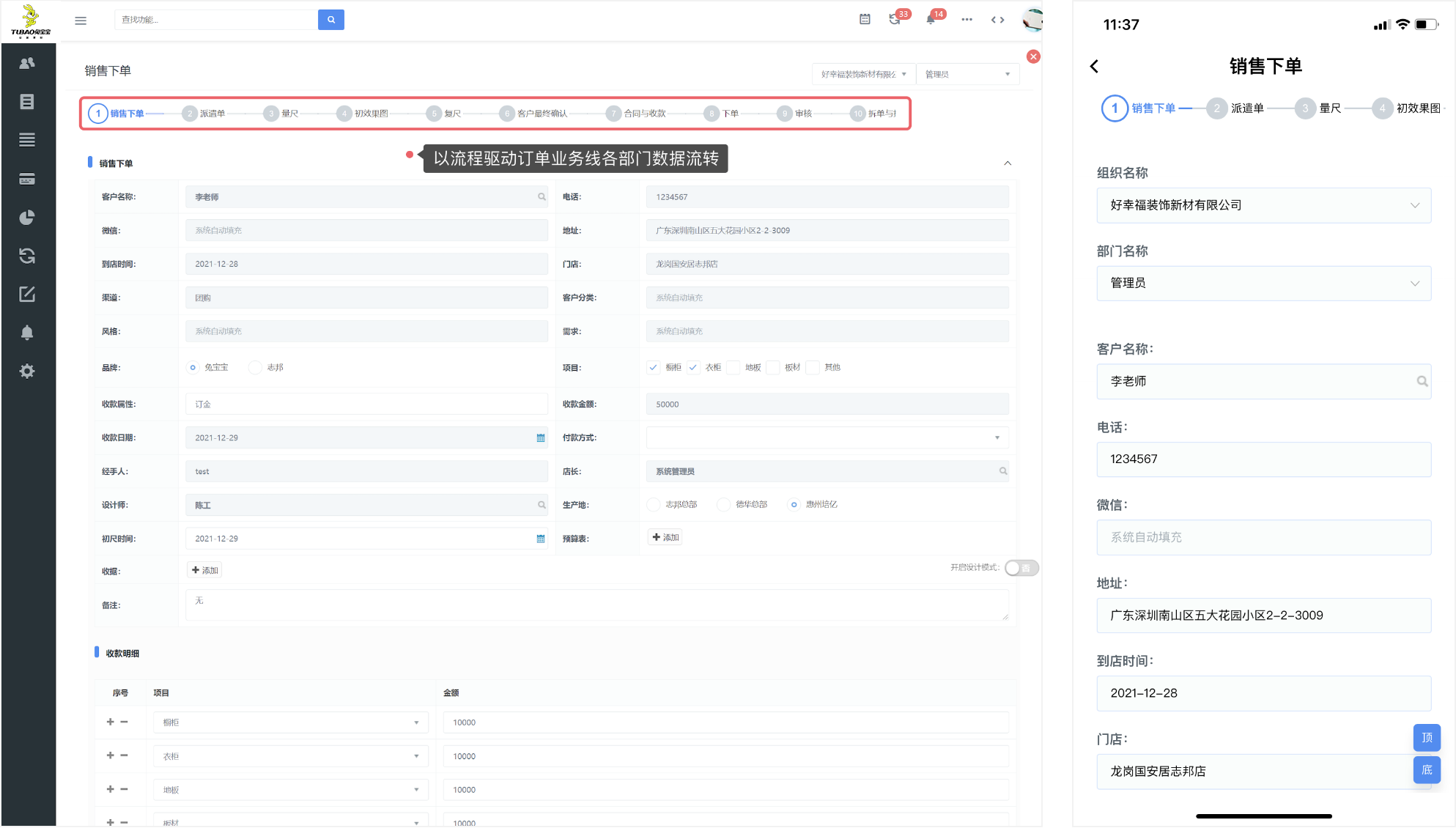The height and width of the screenshot is (828, 1456).
Task: Click the blue search button in top bar
Action: 330,20
